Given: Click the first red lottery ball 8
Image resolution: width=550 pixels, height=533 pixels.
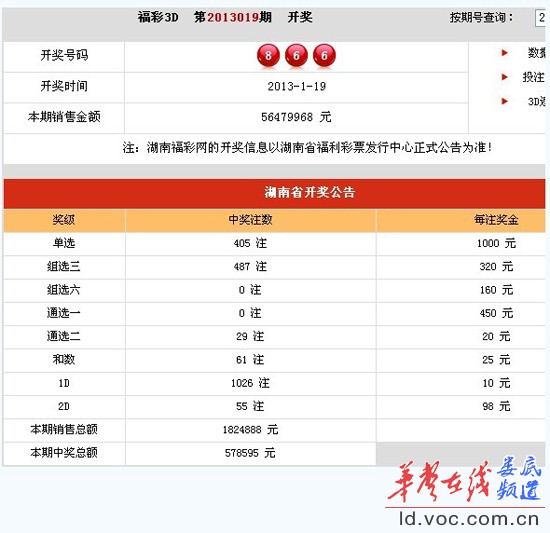Looking at the screenshot, I should pos(268,55).
